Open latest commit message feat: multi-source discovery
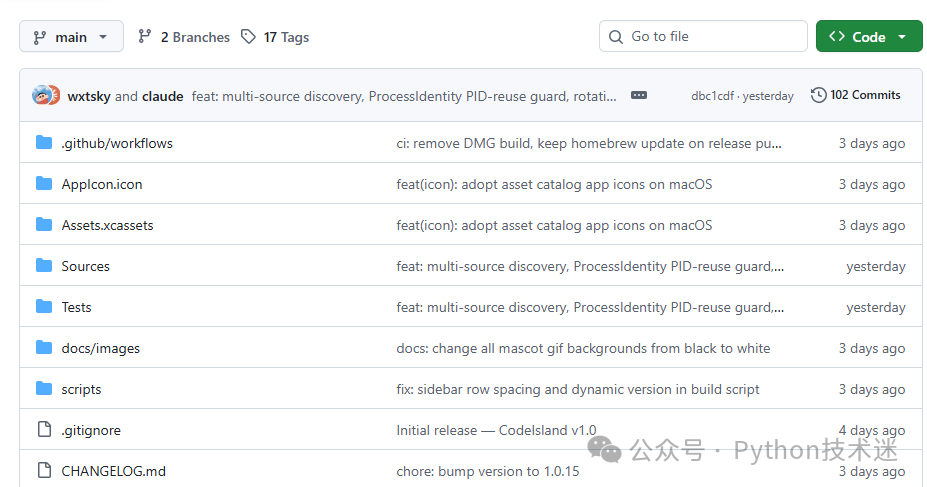 404,96
